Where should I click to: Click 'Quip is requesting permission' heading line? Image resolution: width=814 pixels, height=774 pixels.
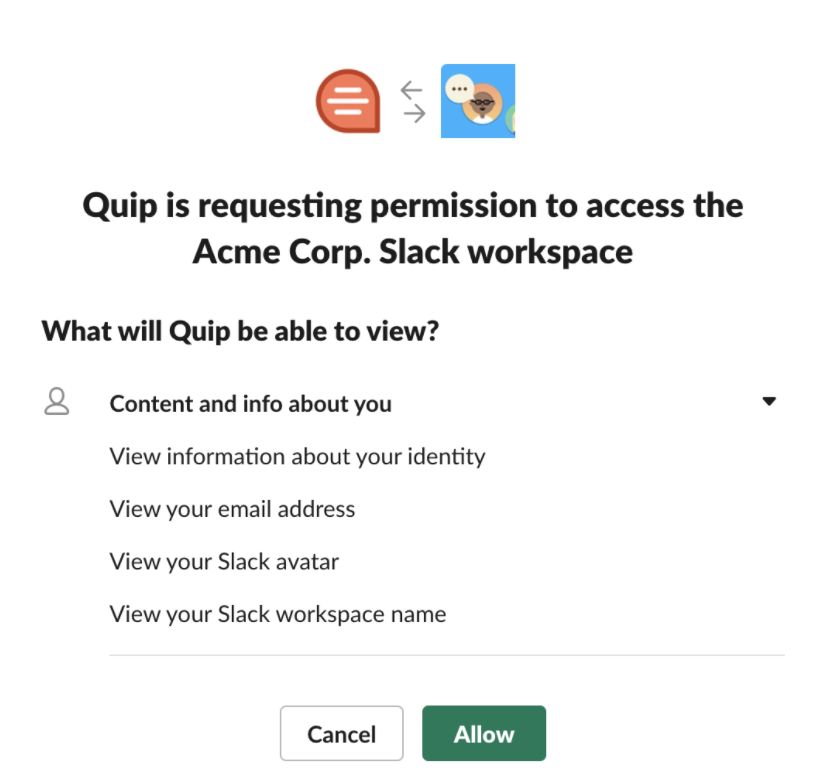point(412,206)
